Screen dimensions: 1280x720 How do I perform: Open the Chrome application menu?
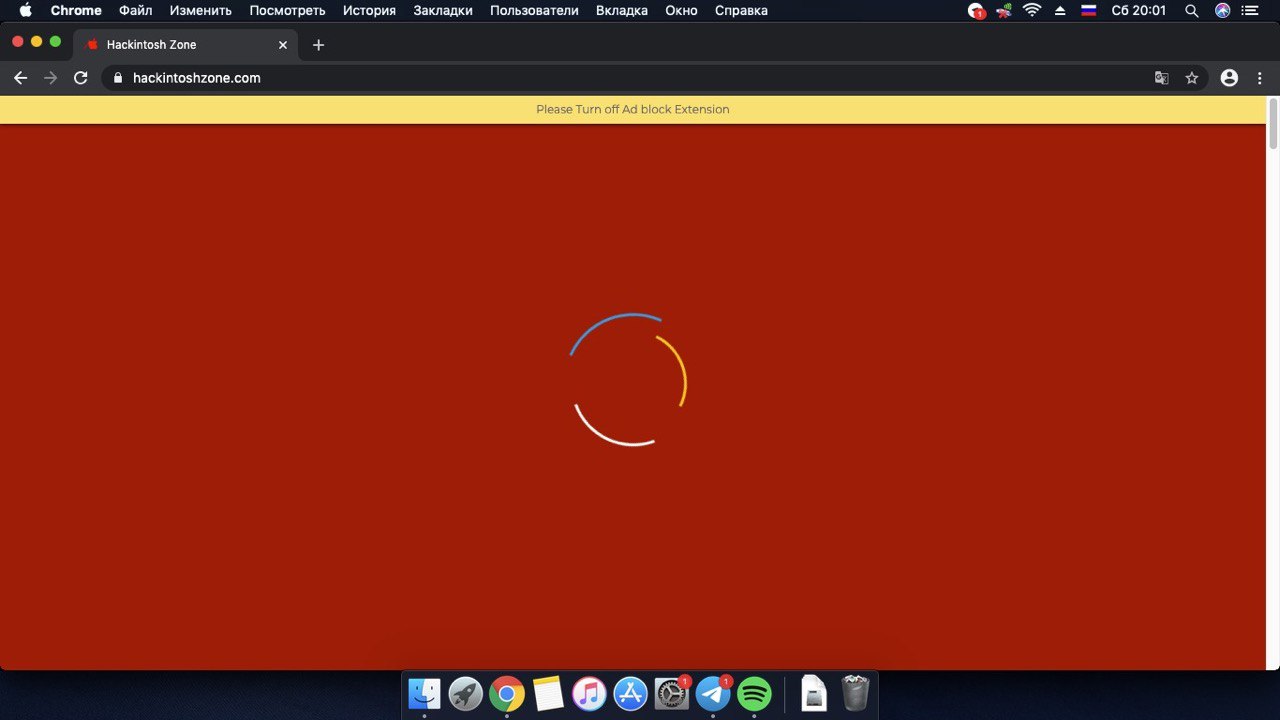(76, 11)
